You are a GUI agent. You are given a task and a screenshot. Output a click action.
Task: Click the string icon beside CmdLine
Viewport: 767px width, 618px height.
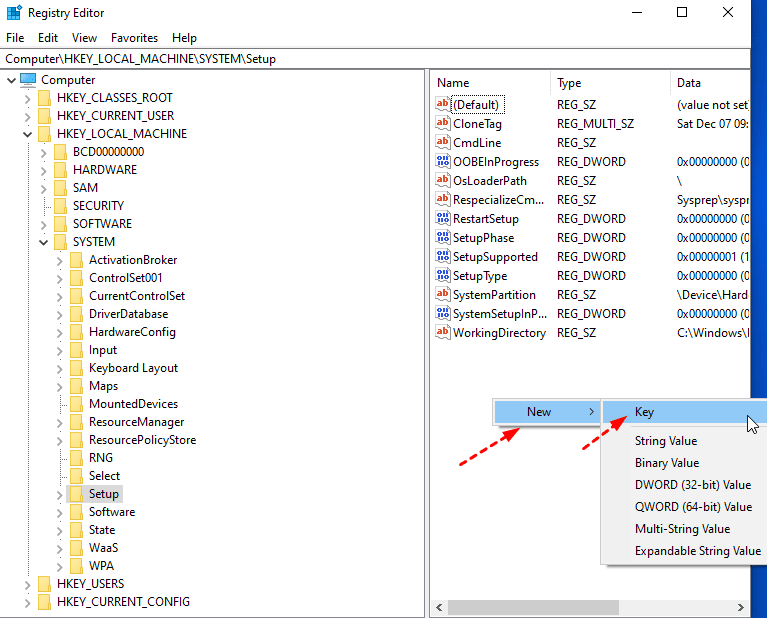coord(443,142)
